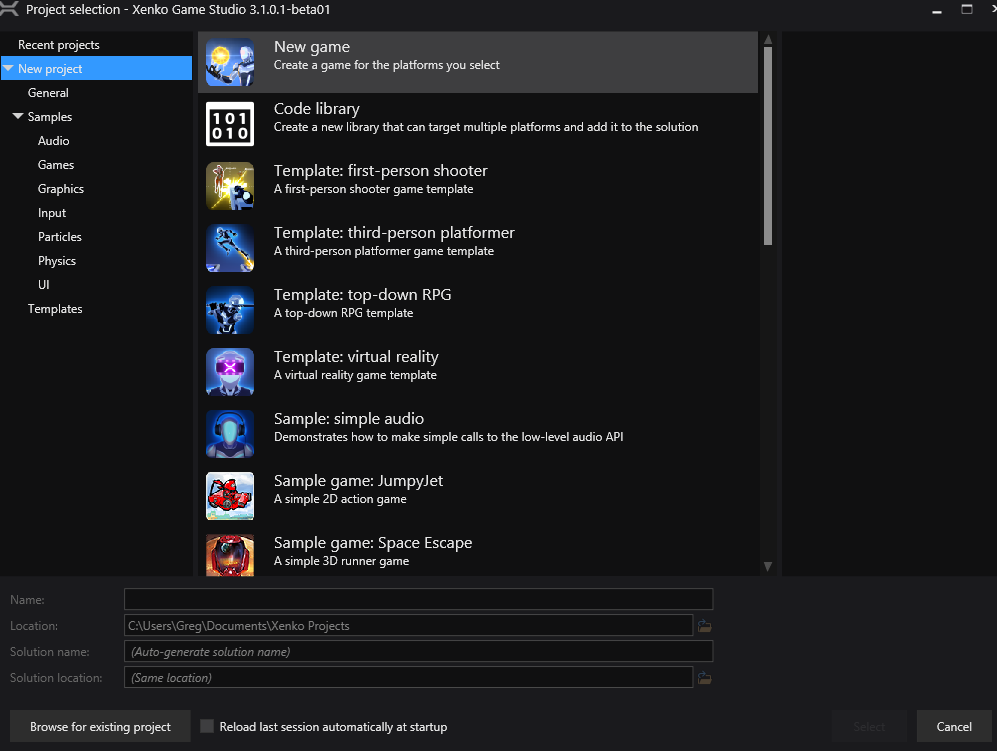
Task: Choose the virtual reality template icon
Action: pos(230,372)
